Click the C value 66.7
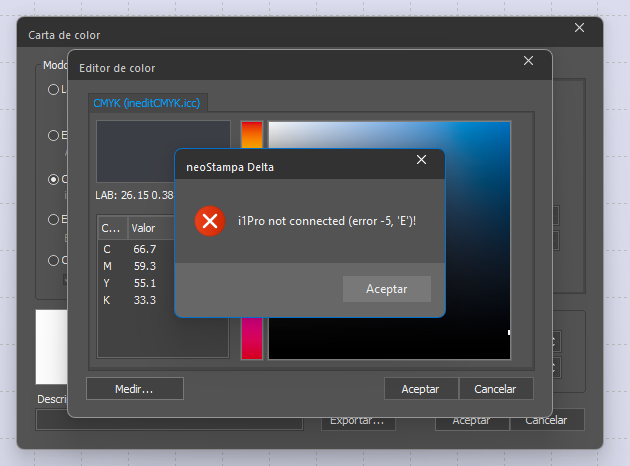The height and width of the screenshot is (466, 630). coord(145,249)
